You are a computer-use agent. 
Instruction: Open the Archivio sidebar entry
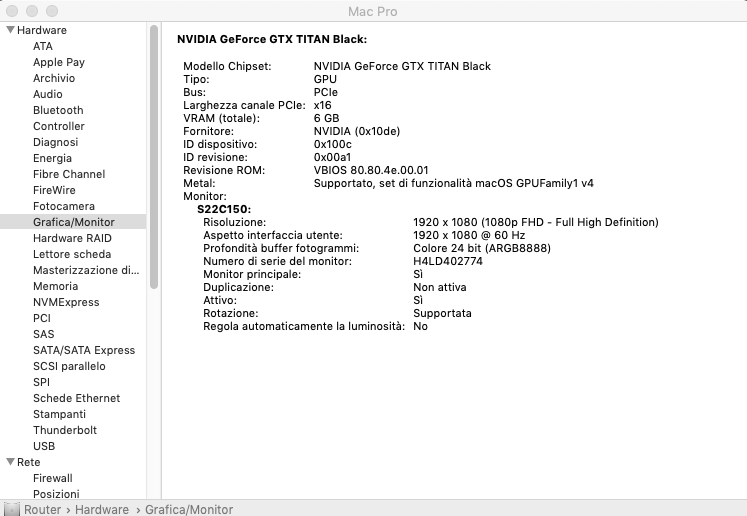(54, 78)
